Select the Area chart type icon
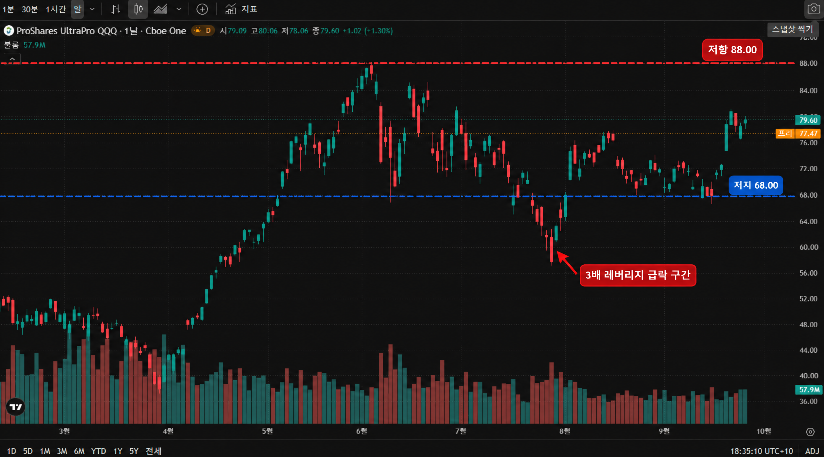The height and width of the screenshot is (457, 824). tap(160, 9)
